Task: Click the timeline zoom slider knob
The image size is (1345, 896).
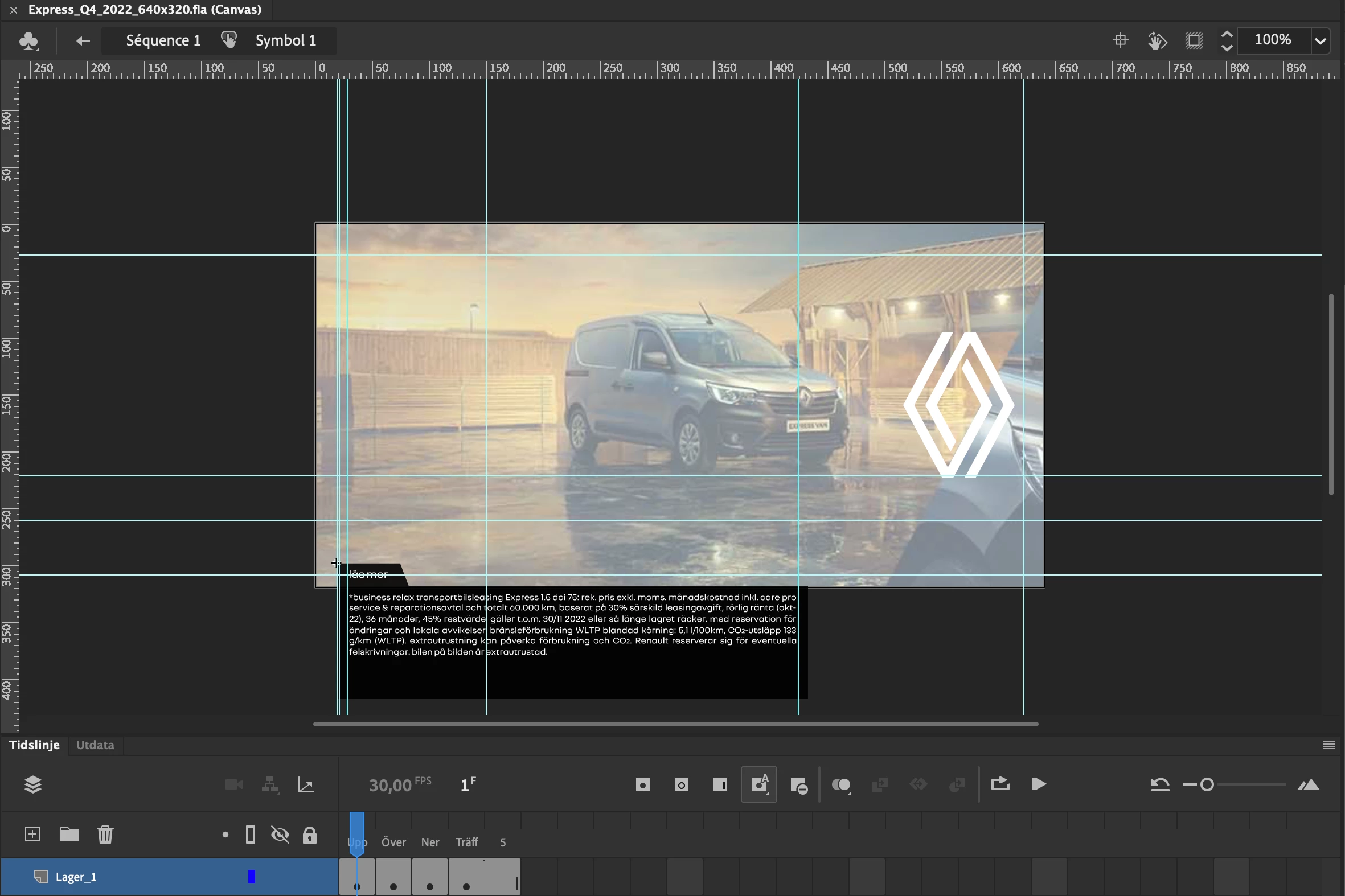Action: (1207, 784)
